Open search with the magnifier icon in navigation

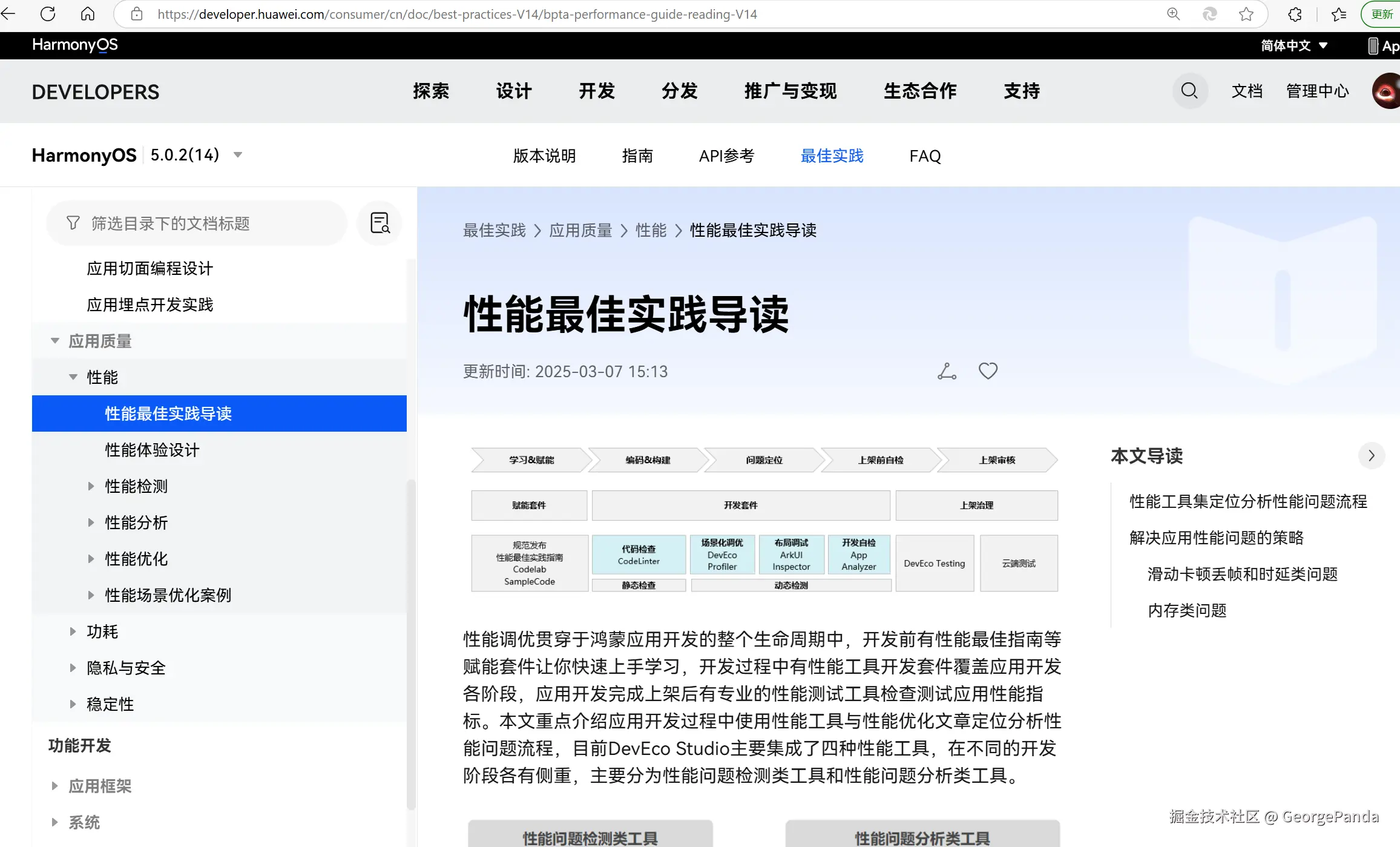pyautogui.click(x=1189, y=91)
